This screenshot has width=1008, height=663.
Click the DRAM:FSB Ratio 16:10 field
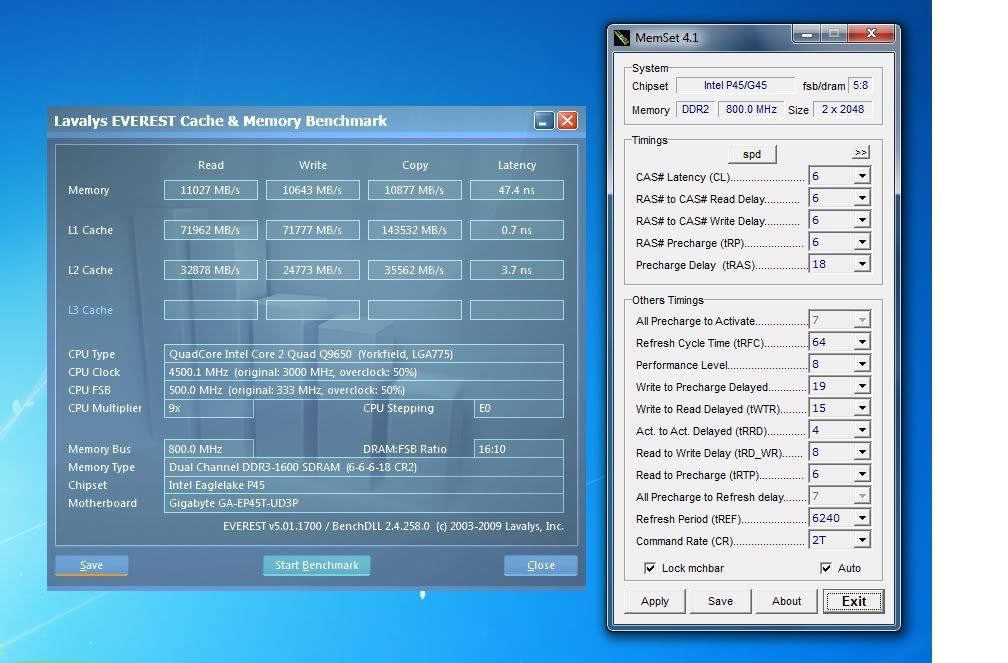click(x=519, y=449)
